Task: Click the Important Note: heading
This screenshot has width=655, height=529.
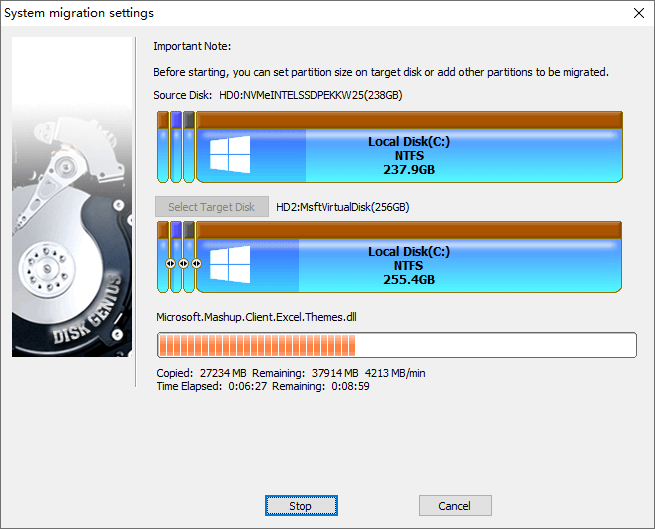Action: coord(192,46)
